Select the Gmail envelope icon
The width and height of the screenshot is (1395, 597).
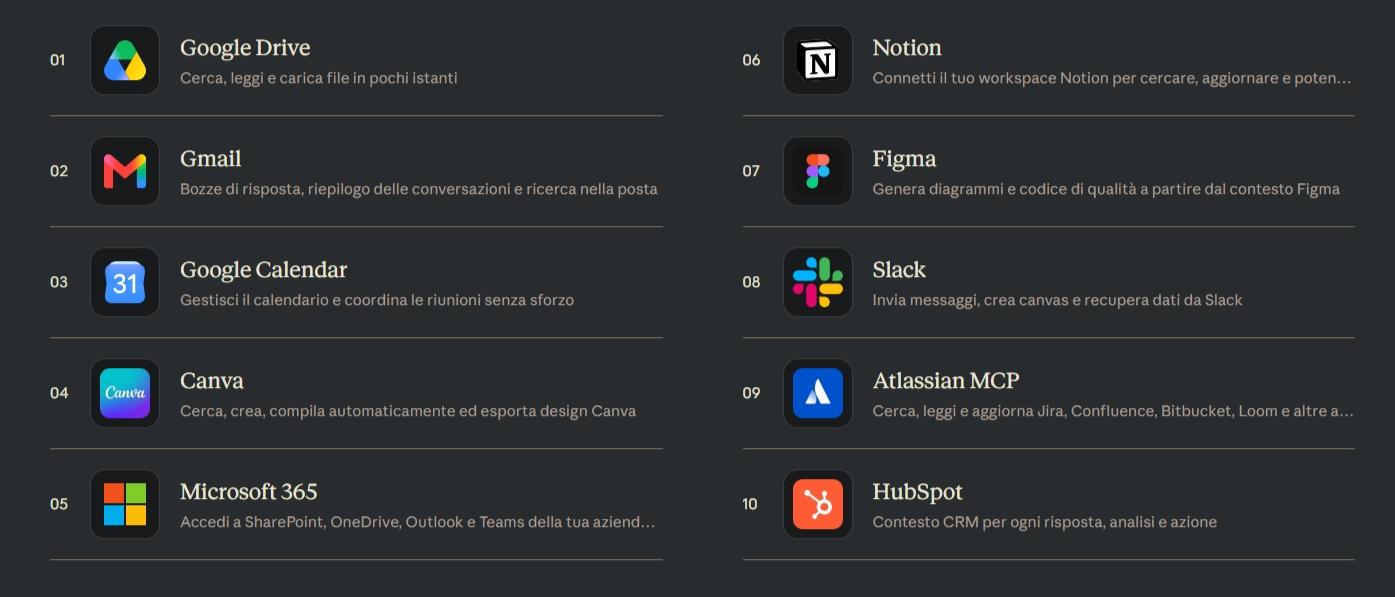[x=125, y=171]
